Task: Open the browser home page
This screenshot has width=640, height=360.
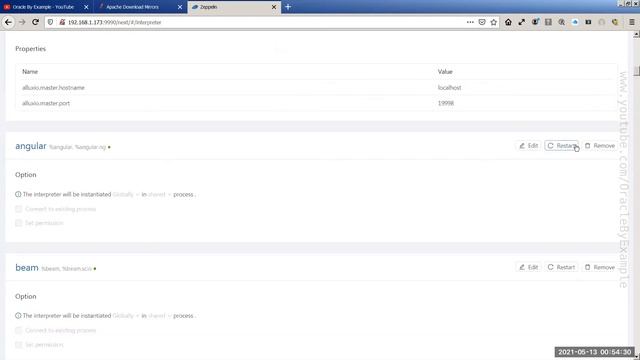Action: (x=508, y=22)
